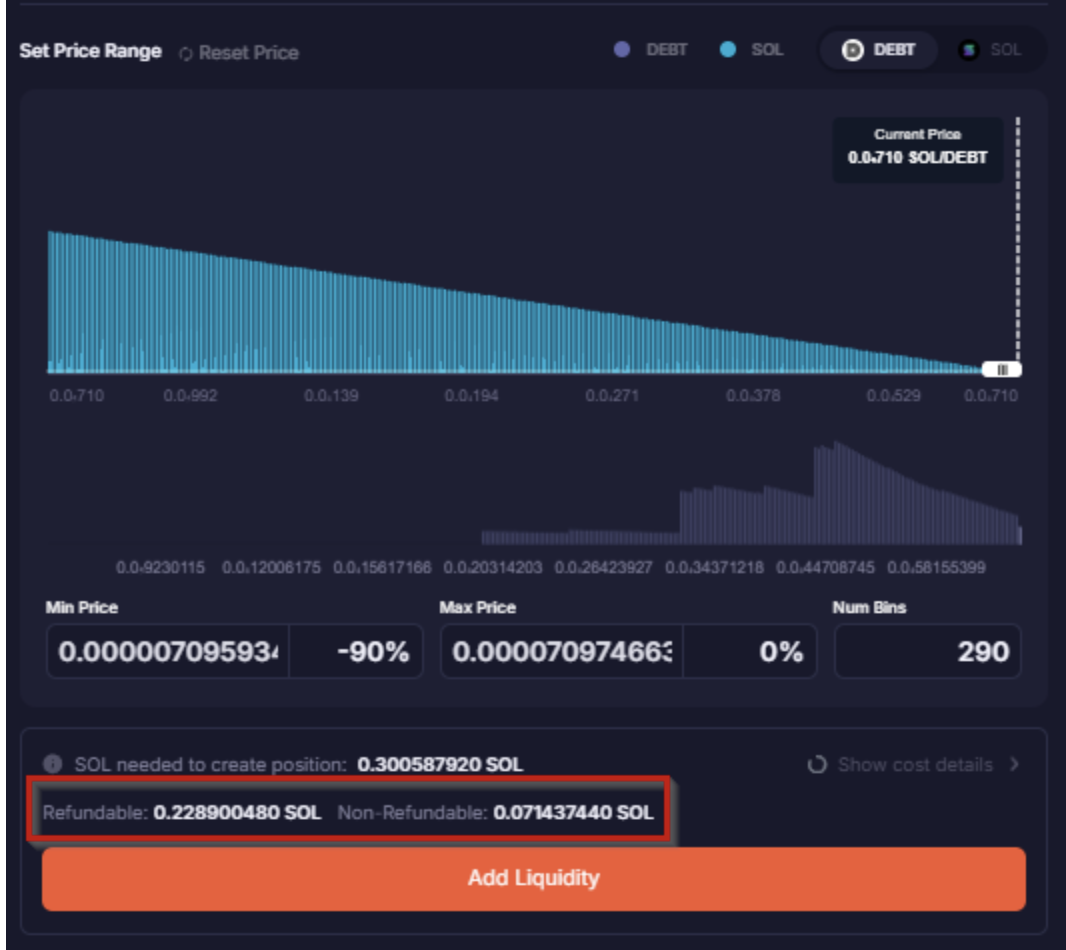Viewport: 1066px width, 950px height.
Task: Click the DEBT legend label text
Action: [666, 50]
